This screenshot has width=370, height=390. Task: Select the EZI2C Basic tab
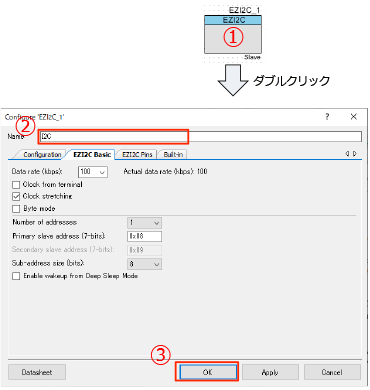92,154
